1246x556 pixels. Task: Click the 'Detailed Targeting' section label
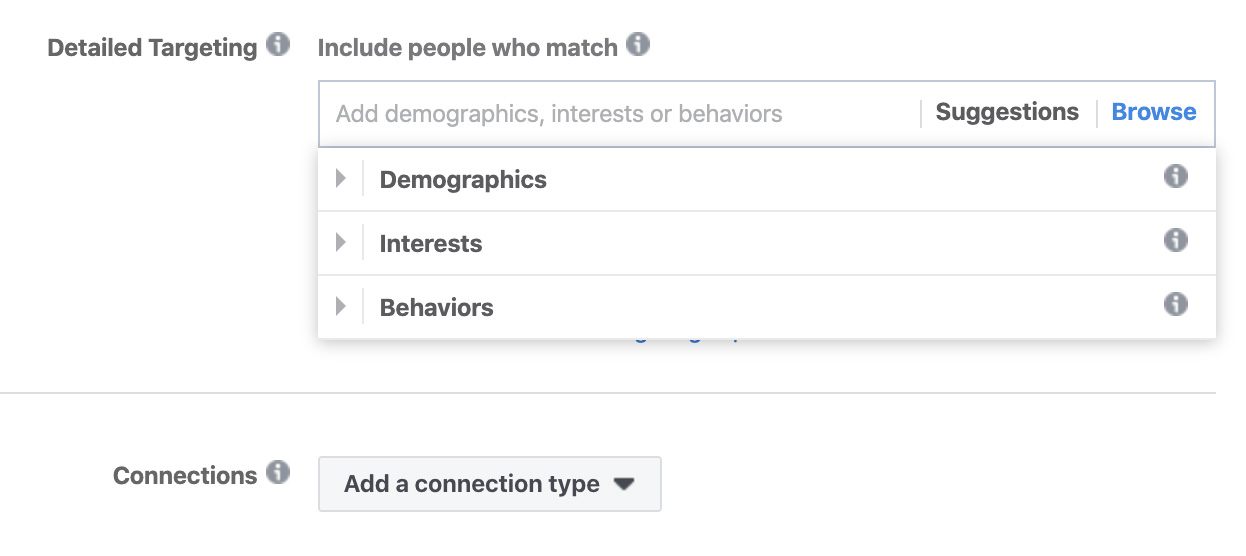(x=153, y=47)
